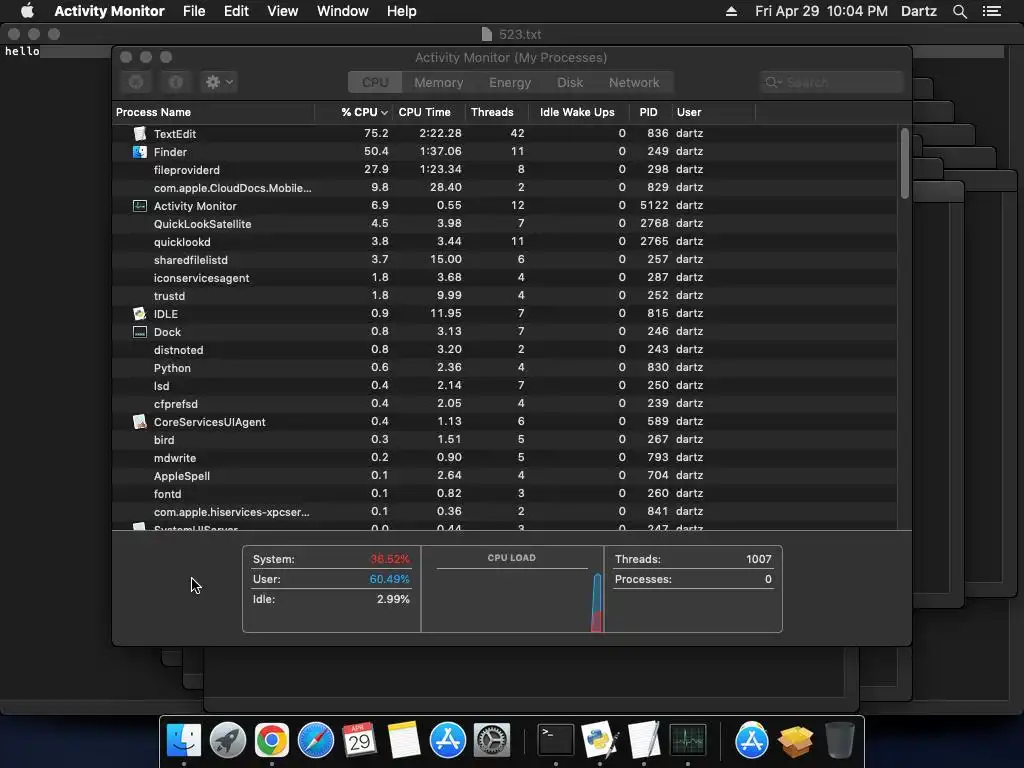This screenshot has height=768, width=1024.
Task: Sort by CPU Time column header
Action: pyautogui.click(x=429, y=112)
